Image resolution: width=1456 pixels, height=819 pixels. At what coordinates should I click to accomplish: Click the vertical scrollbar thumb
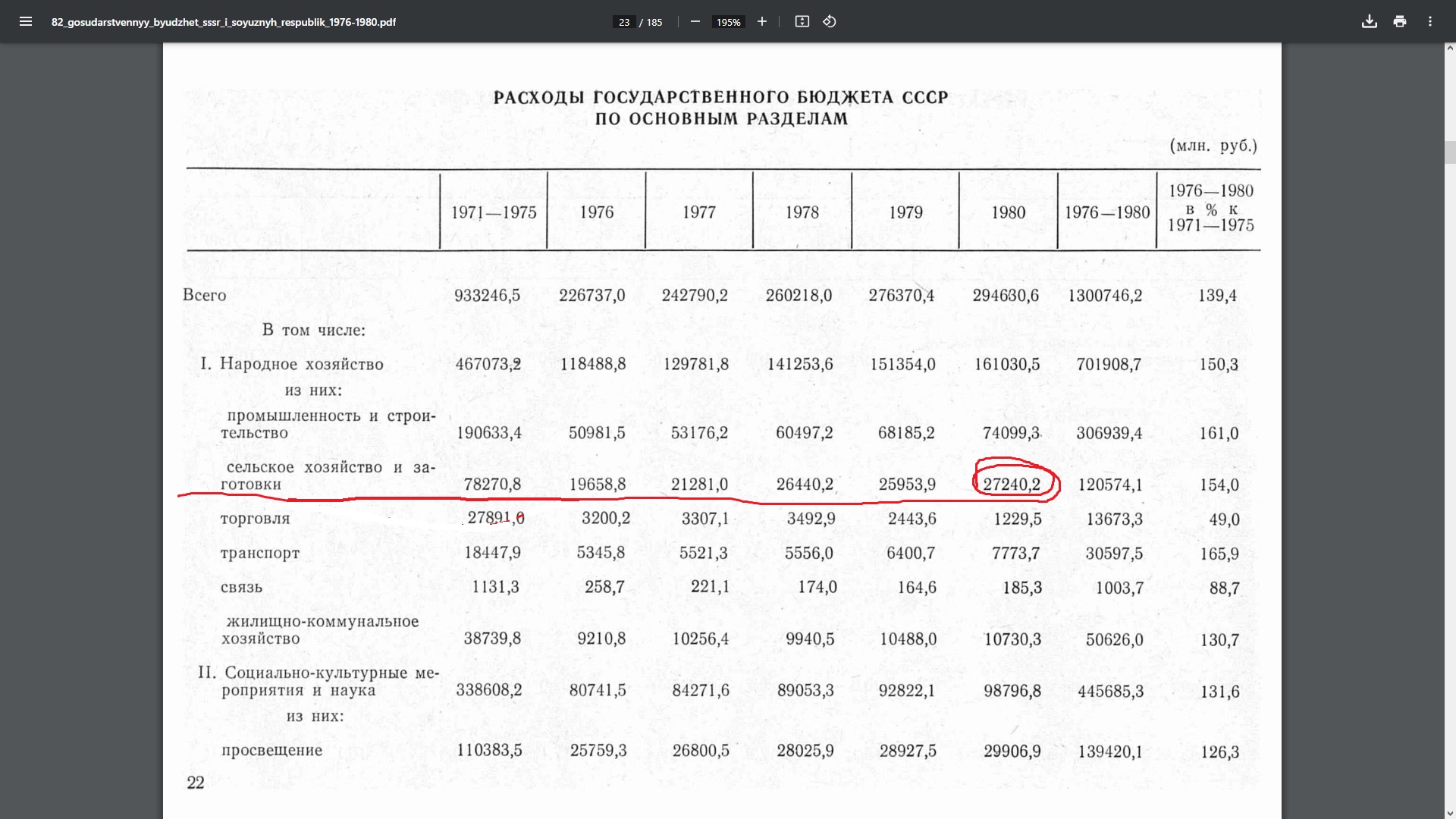click(1450, 152)
